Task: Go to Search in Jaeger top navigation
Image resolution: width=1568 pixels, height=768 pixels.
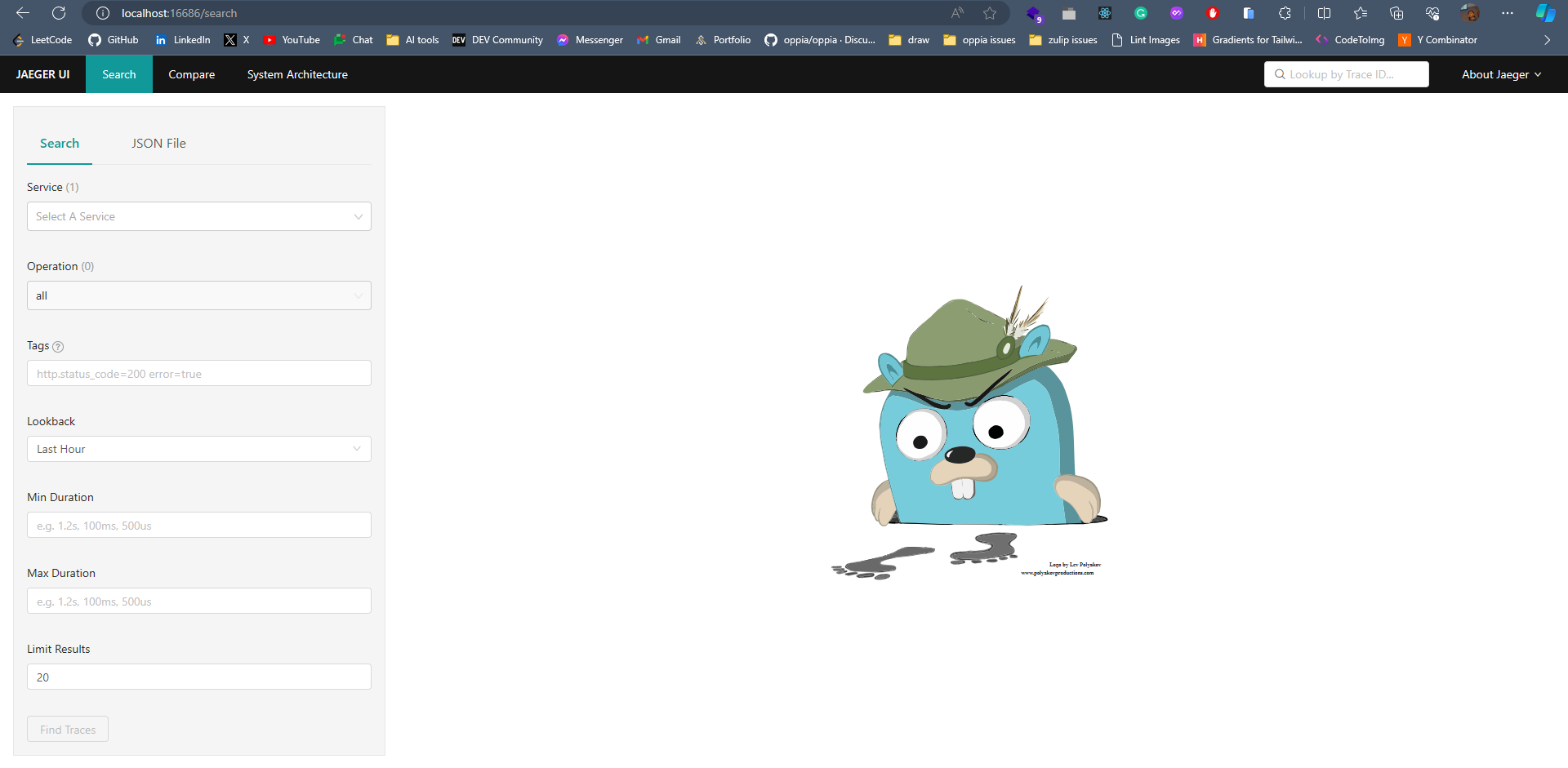Action: [x=119, y=74]
